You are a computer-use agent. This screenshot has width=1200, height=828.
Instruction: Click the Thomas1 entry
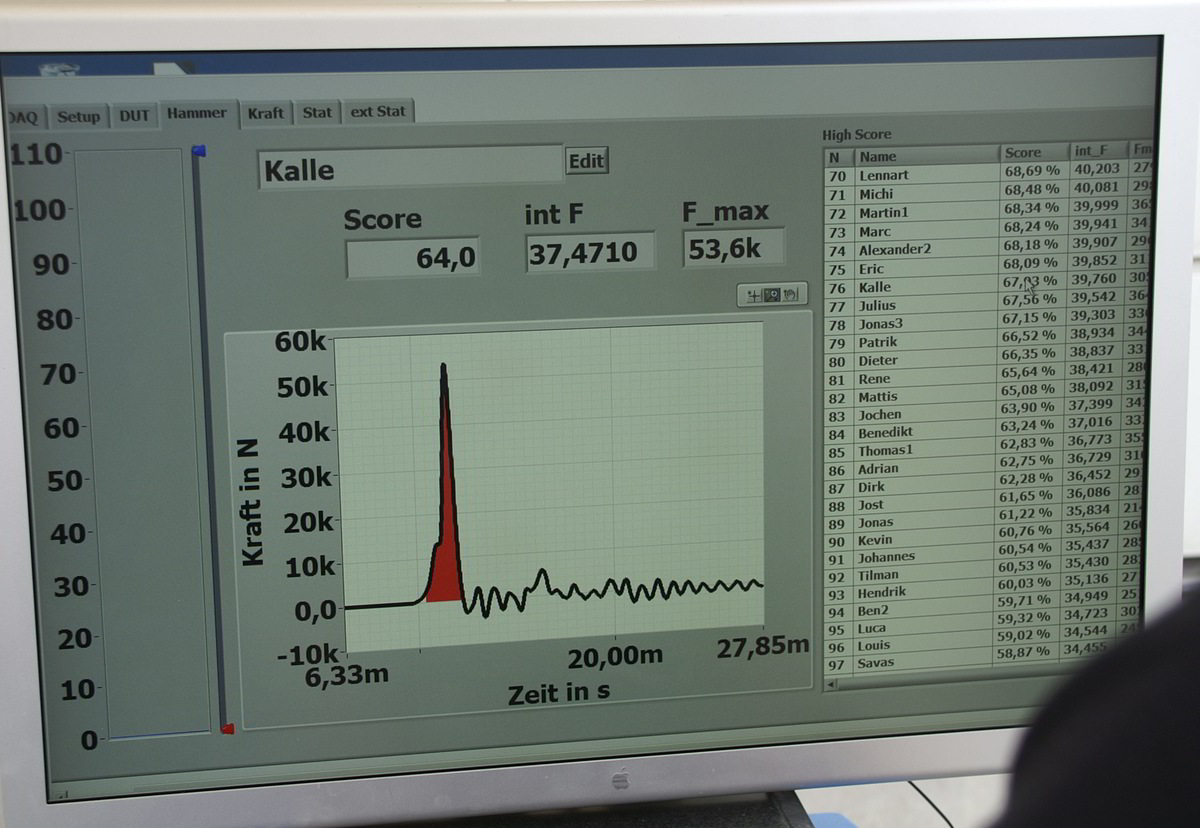886,451
